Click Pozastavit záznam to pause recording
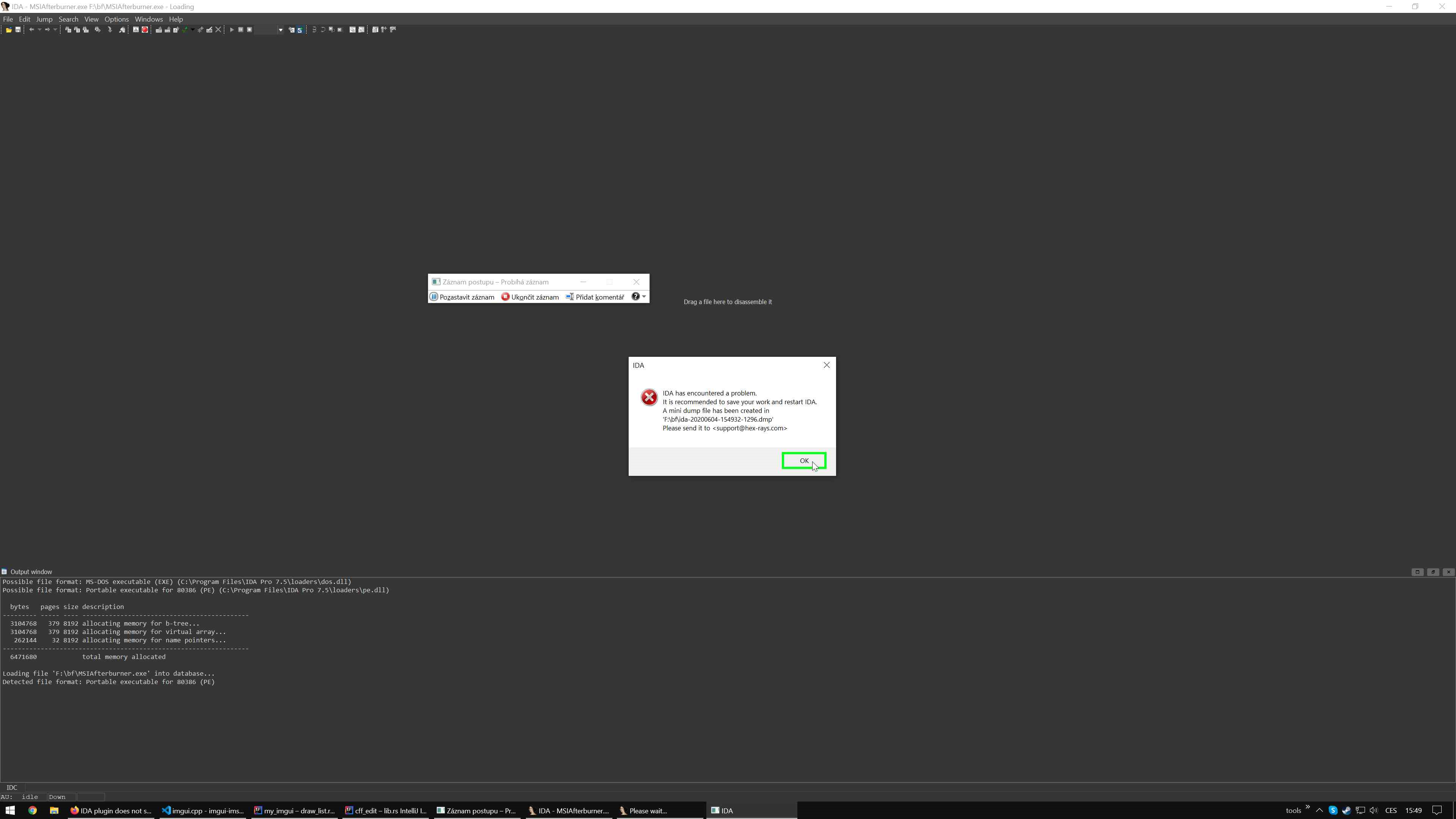The width and height of the screenshot is (1456, 819). pos(462,297)
